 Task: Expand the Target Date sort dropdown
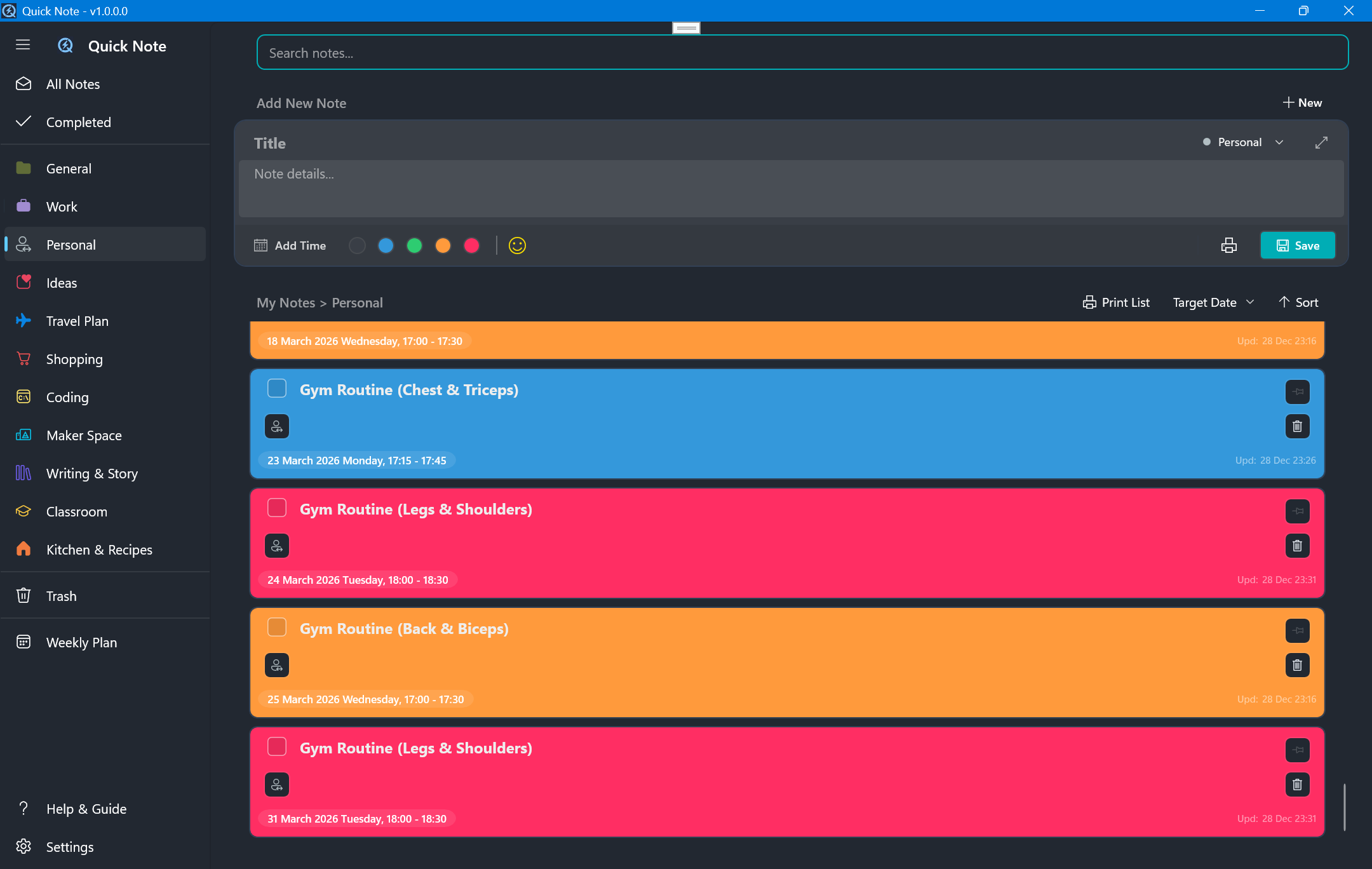pos(1213,302)
